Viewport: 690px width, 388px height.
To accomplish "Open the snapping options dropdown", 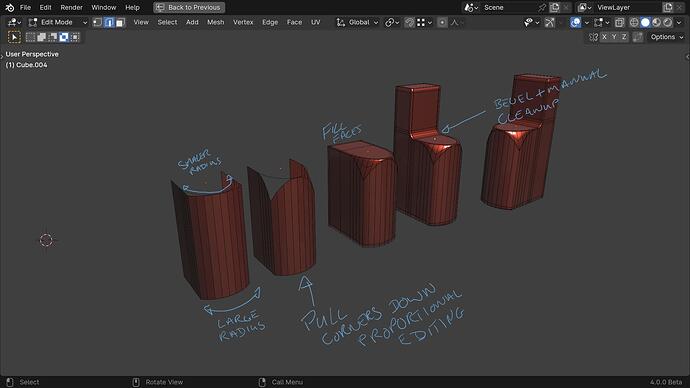I will pyautogui.click(x=425, y=22).
